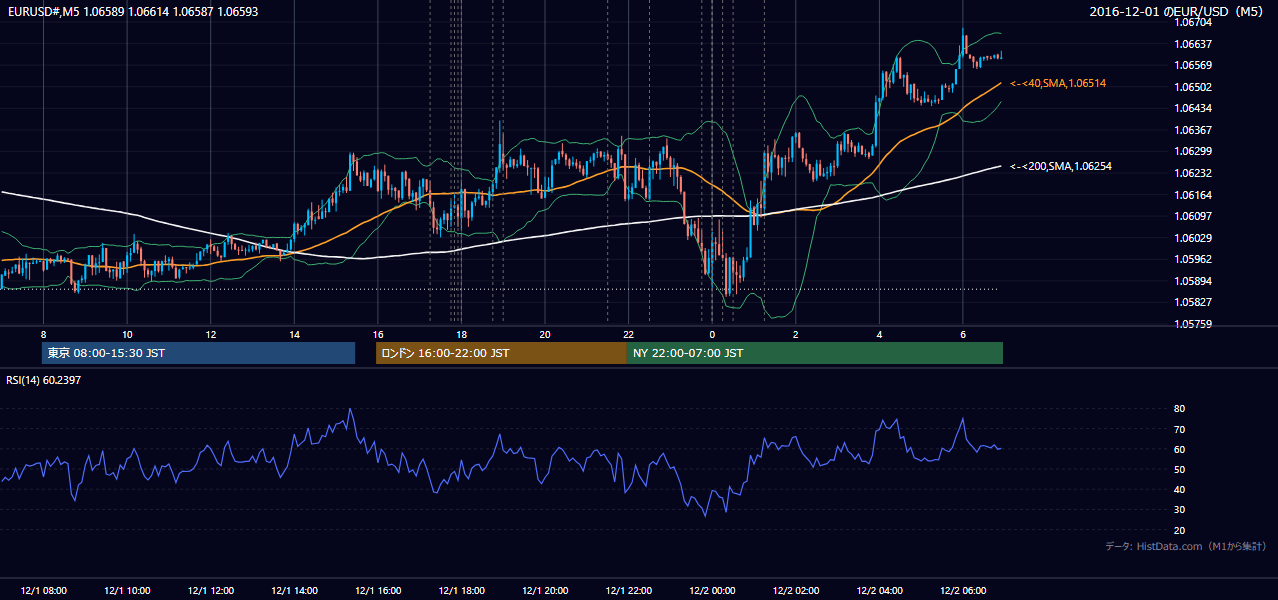The height and width of the screenshot is (600, 1278).
Task: Click the 1.05962 price axis label
Action: point(1194,259)
